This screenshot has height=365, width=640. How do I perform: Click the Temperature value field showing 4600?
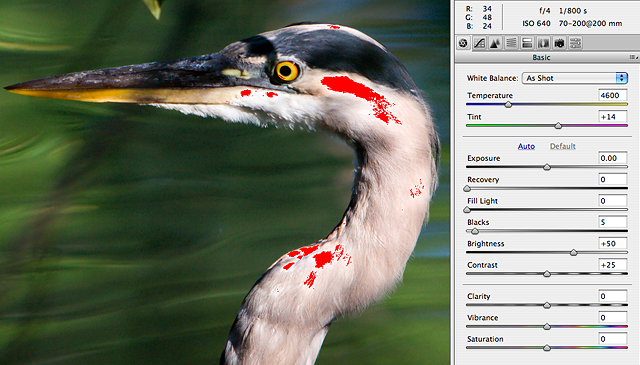coord(613,95)
